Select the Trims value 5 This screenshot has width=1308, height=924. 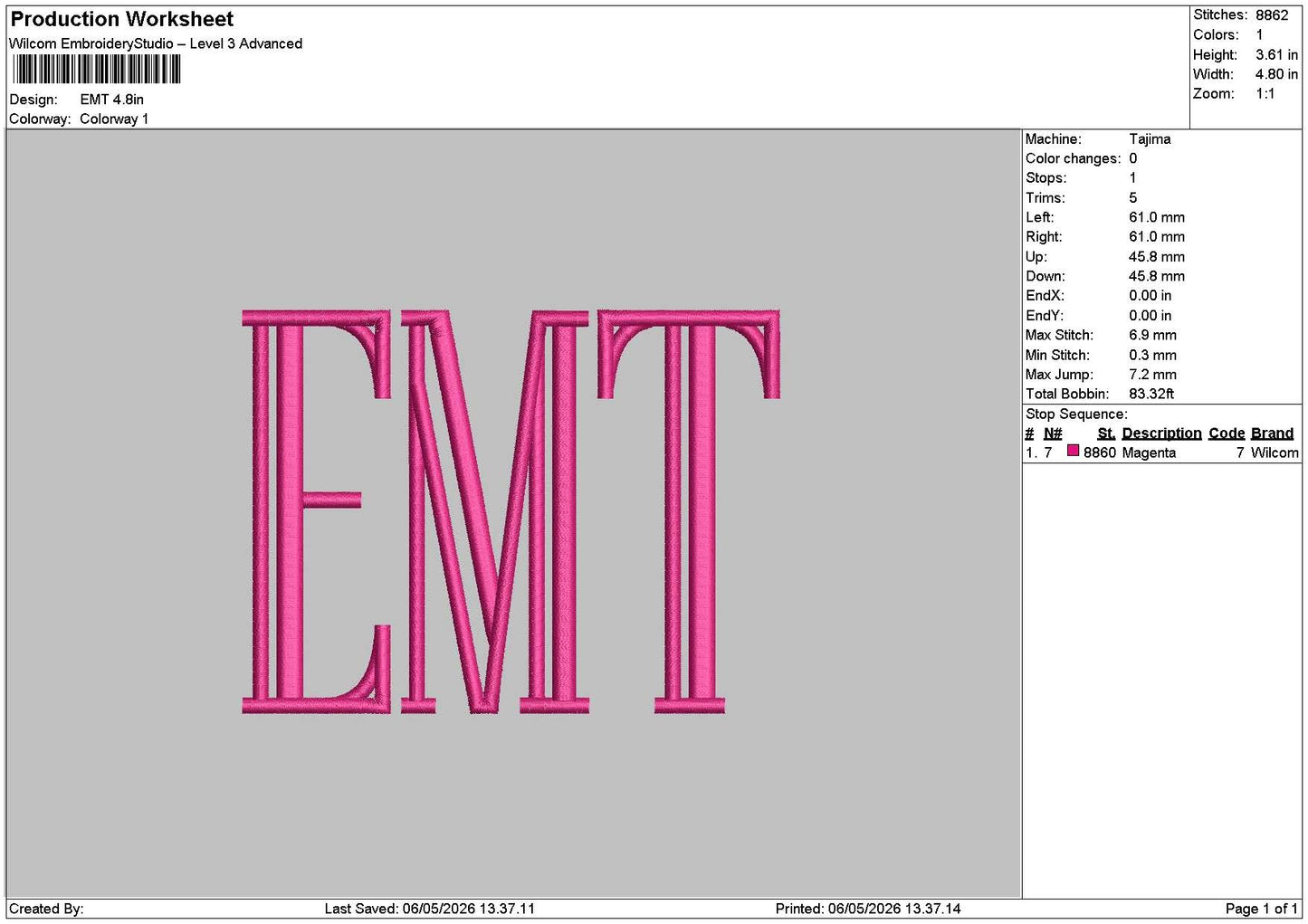(x=1132, y=198)
